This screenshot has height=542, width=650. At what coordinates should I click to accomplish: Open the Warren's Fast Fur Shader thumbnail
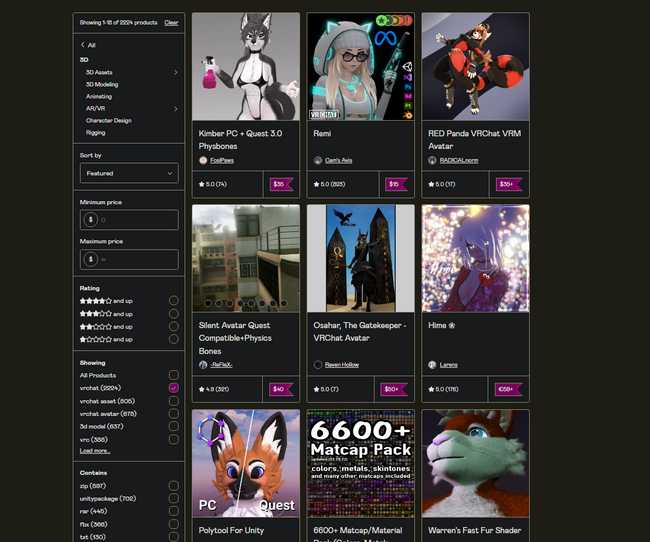[x=475, y=464]
